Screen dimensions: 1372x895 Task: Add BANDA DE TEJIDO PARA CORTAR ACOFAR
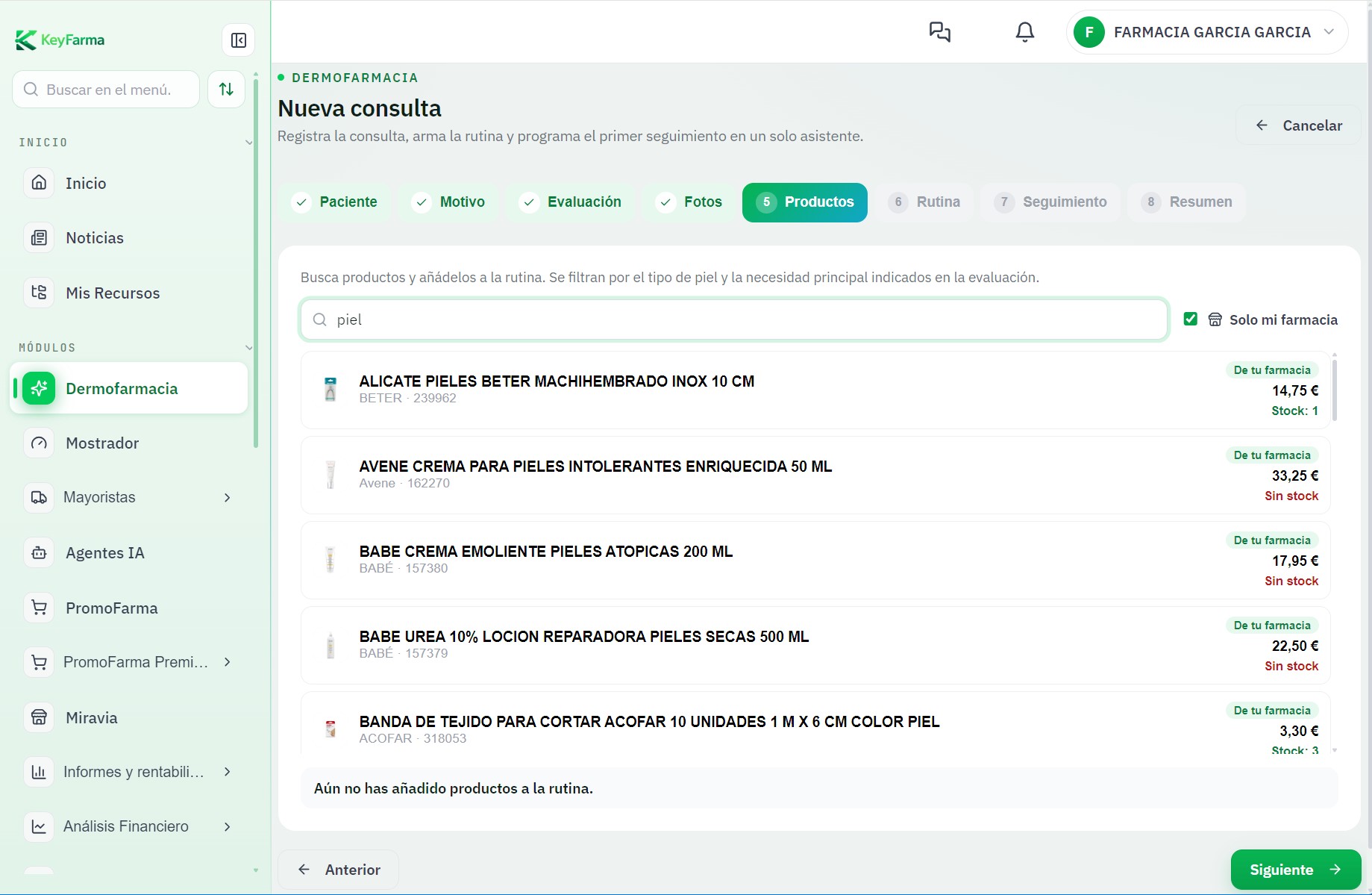pos(815,723)
